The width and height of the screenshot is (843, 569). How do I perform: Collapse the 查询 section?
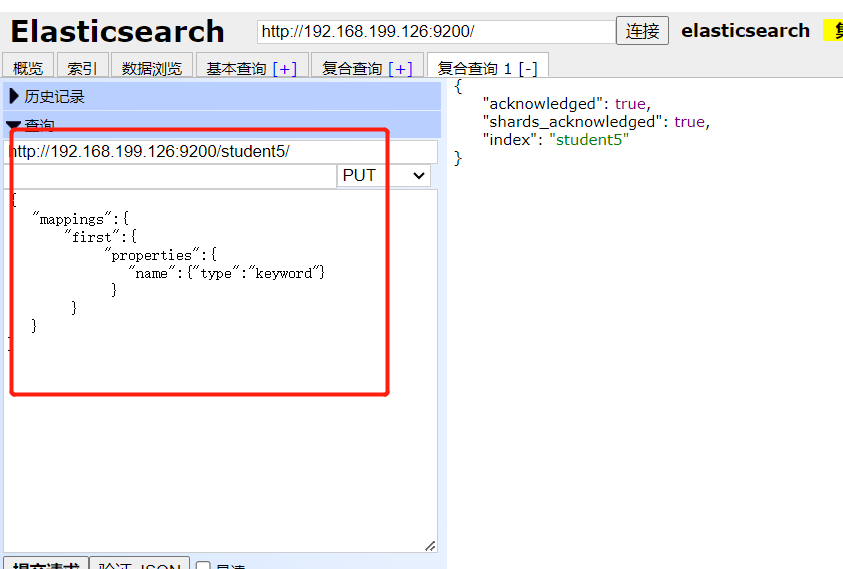tap(222, 124)
